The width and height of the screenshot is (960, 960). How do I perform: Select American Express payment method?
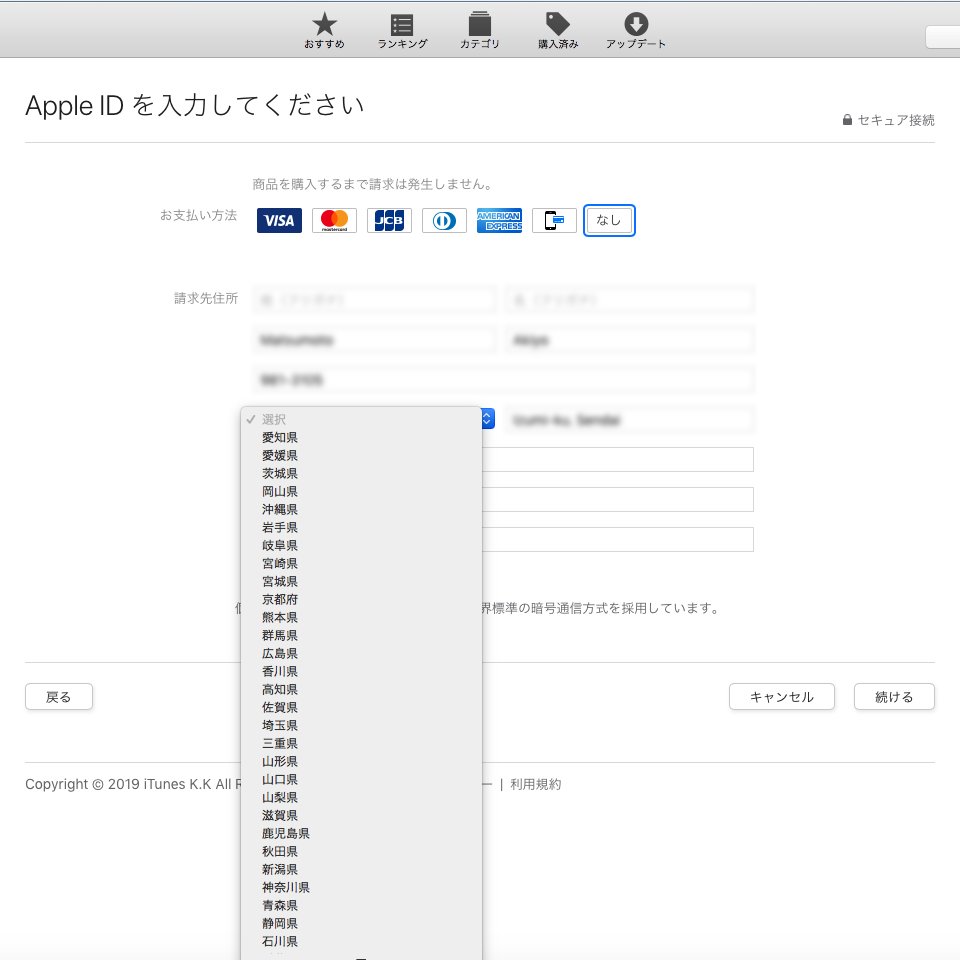tap(500, 220)
